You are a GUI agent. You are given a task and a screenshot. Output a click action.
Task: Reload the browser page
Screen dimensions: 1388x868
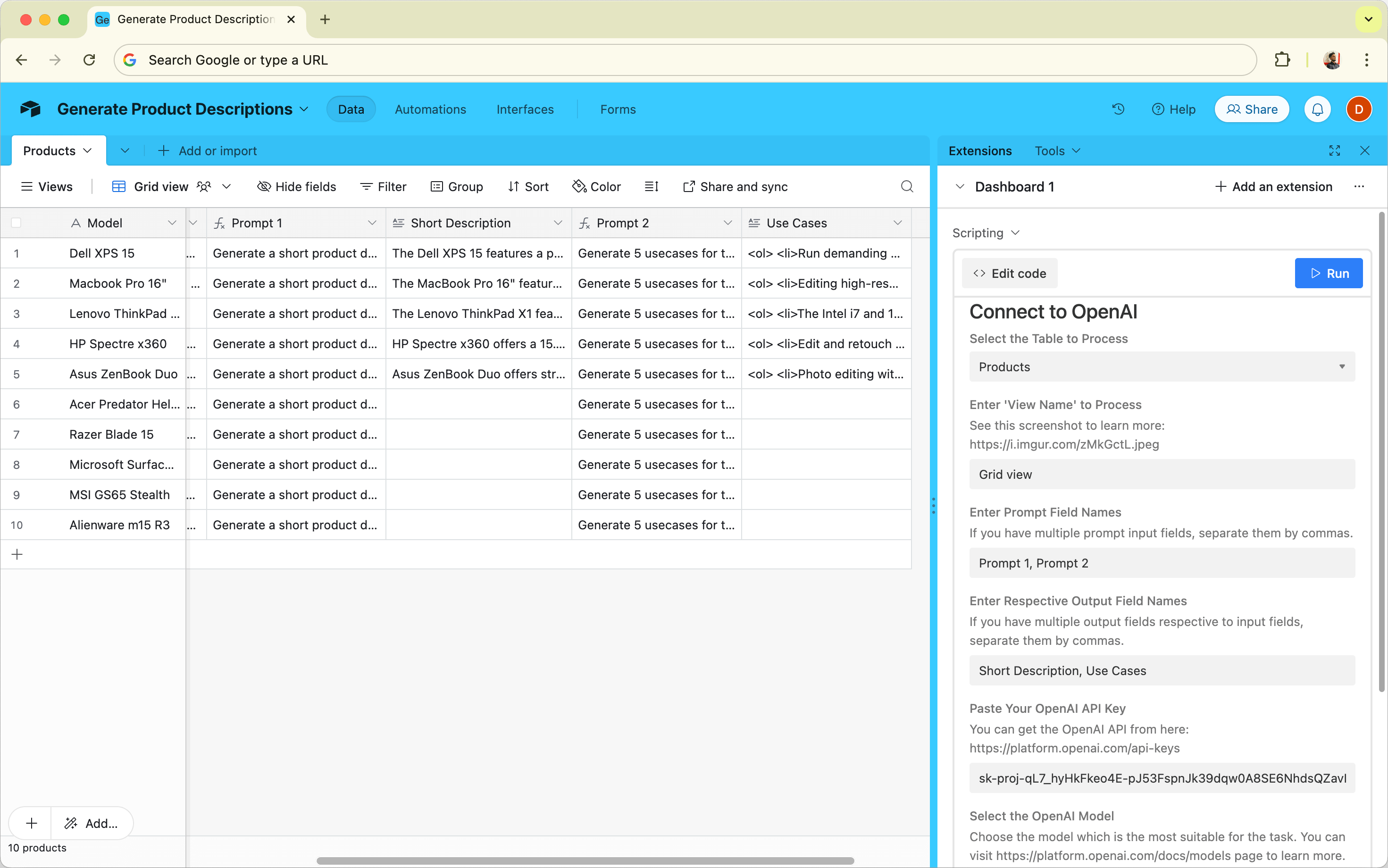[x=89, y=60]
